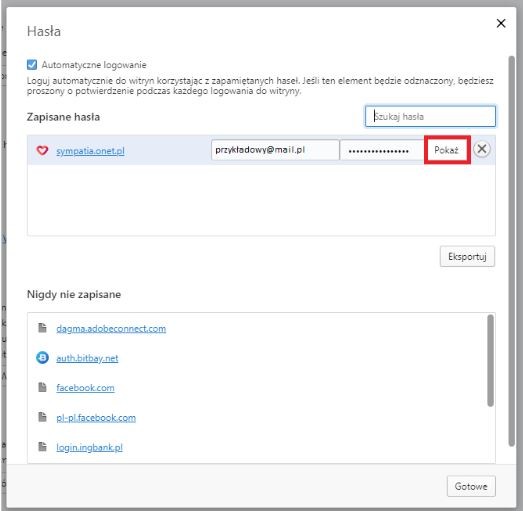523x511 pixels.
Task: Open the dagma.adobeconnect.com link
Action: tap(111, 329)
